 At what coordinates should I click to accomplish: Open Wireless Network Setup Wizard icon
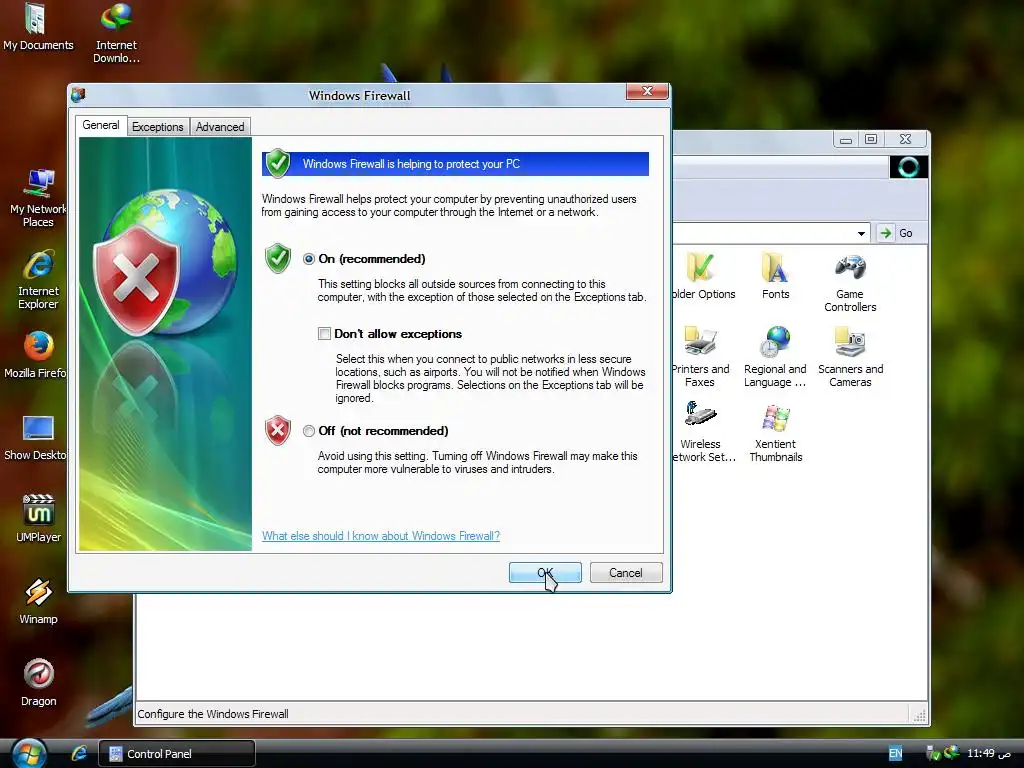pyautogui.click(x=703, y=432)
